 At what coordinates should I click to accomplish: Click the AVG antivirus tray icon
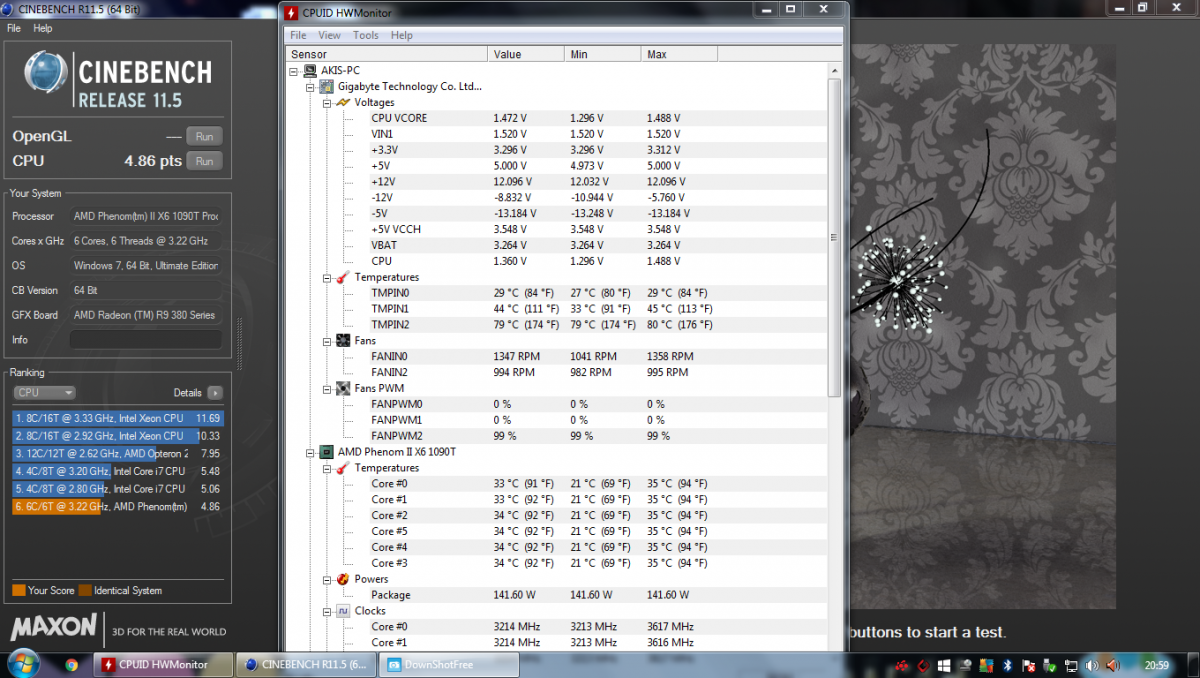(987, 665)
